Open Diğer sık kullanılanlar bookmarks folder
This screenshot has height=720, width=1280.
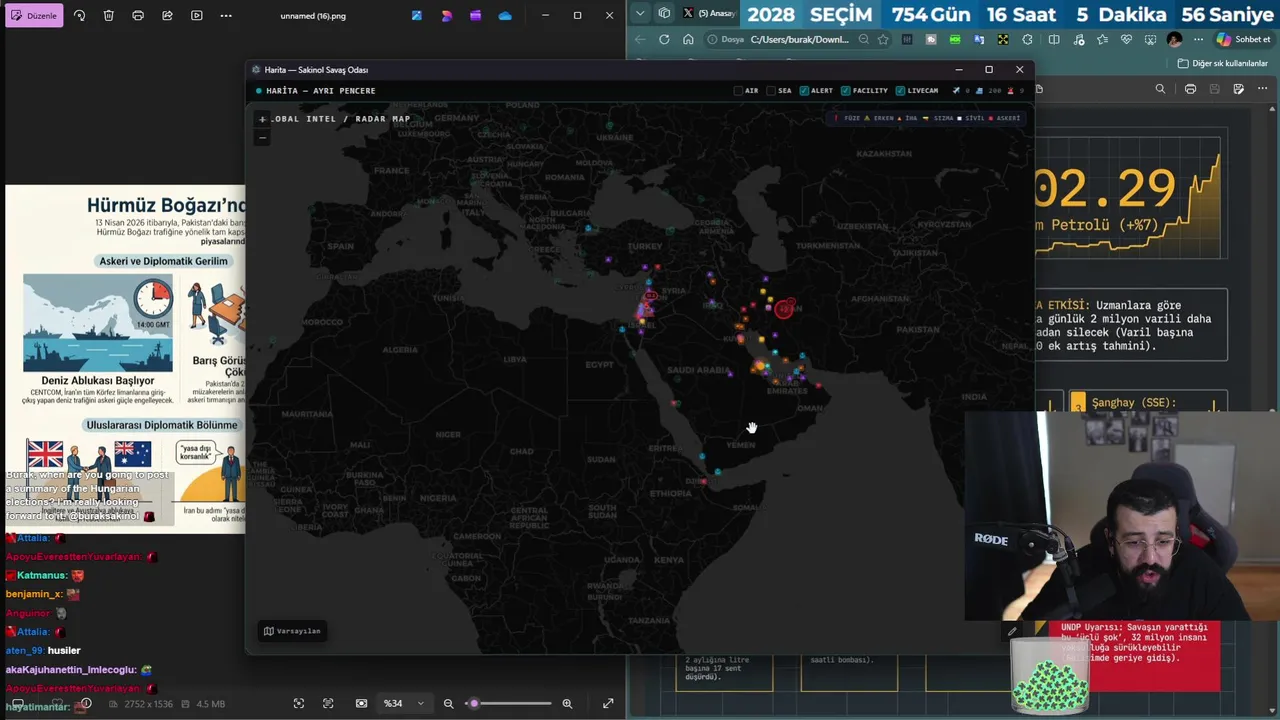point(1222,63)
